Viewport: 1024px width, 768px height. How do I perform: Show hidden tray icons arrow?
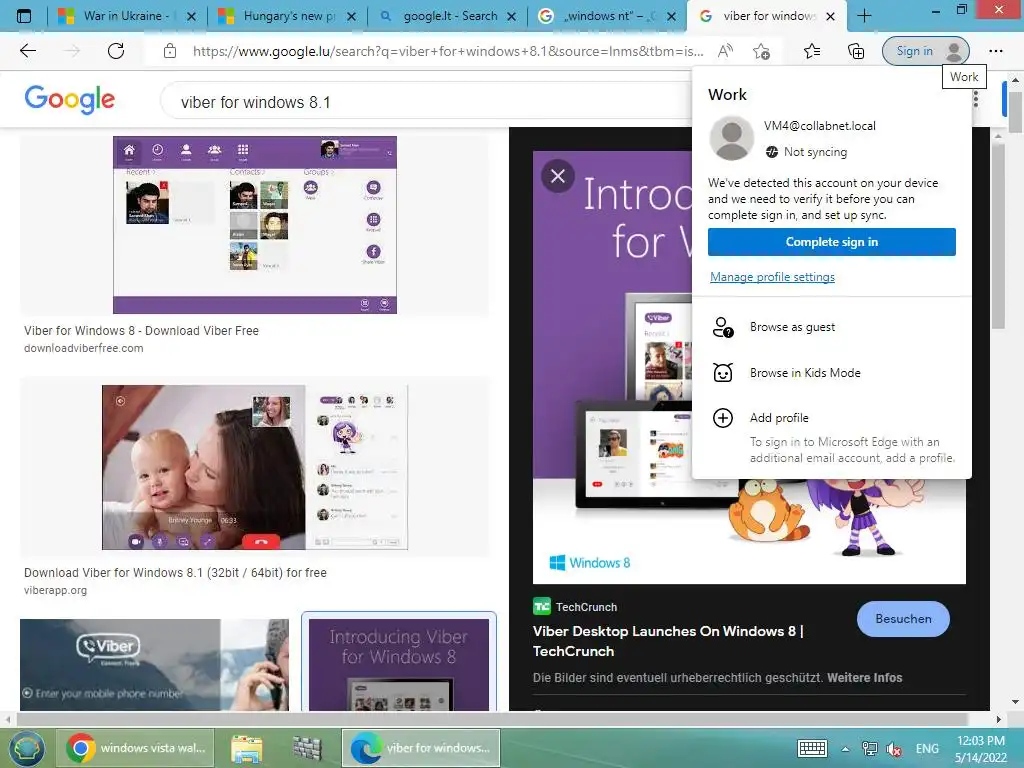tap(845, 749)
